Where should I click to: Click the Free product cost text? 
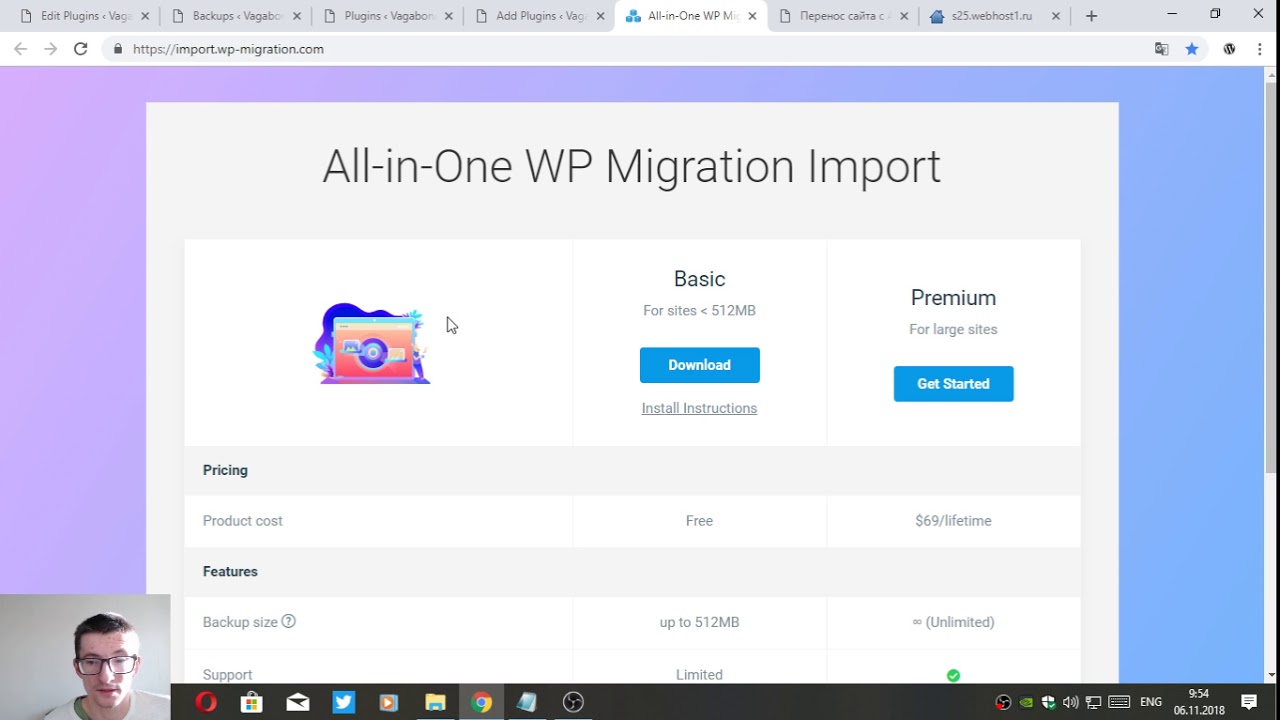[699, 521]
